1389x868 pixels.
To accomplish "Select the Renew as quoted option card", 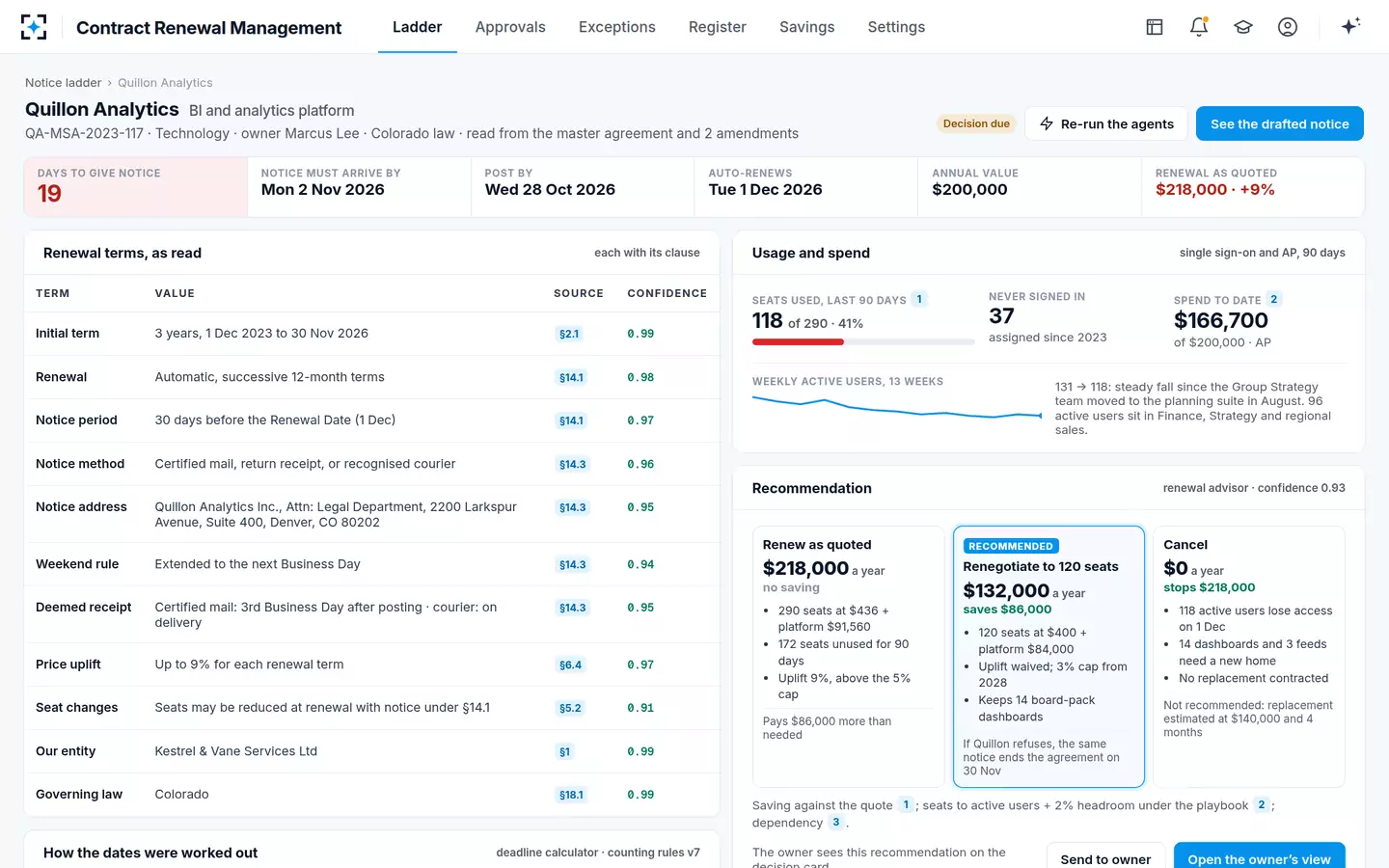I will tap(848, 656).
